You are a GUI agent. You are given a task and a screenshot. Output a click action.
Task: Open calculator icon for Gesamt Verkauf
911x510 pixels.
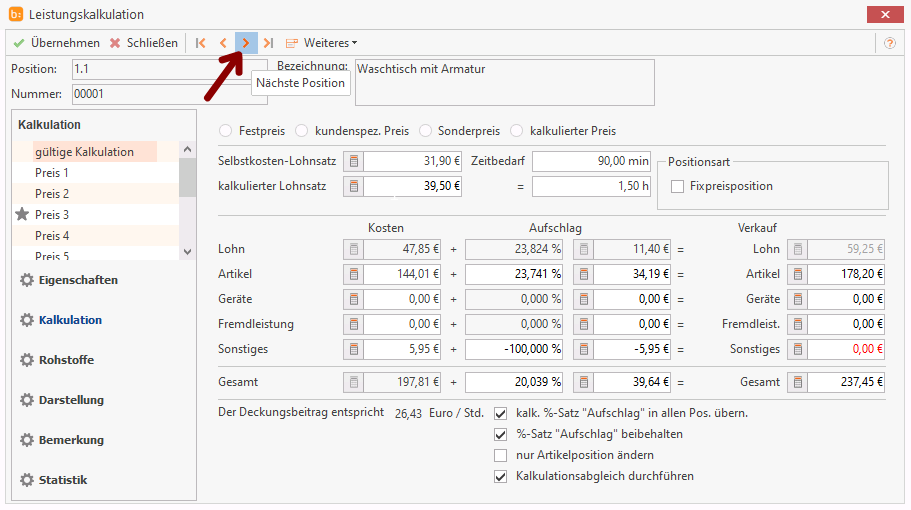coord(797,381)
